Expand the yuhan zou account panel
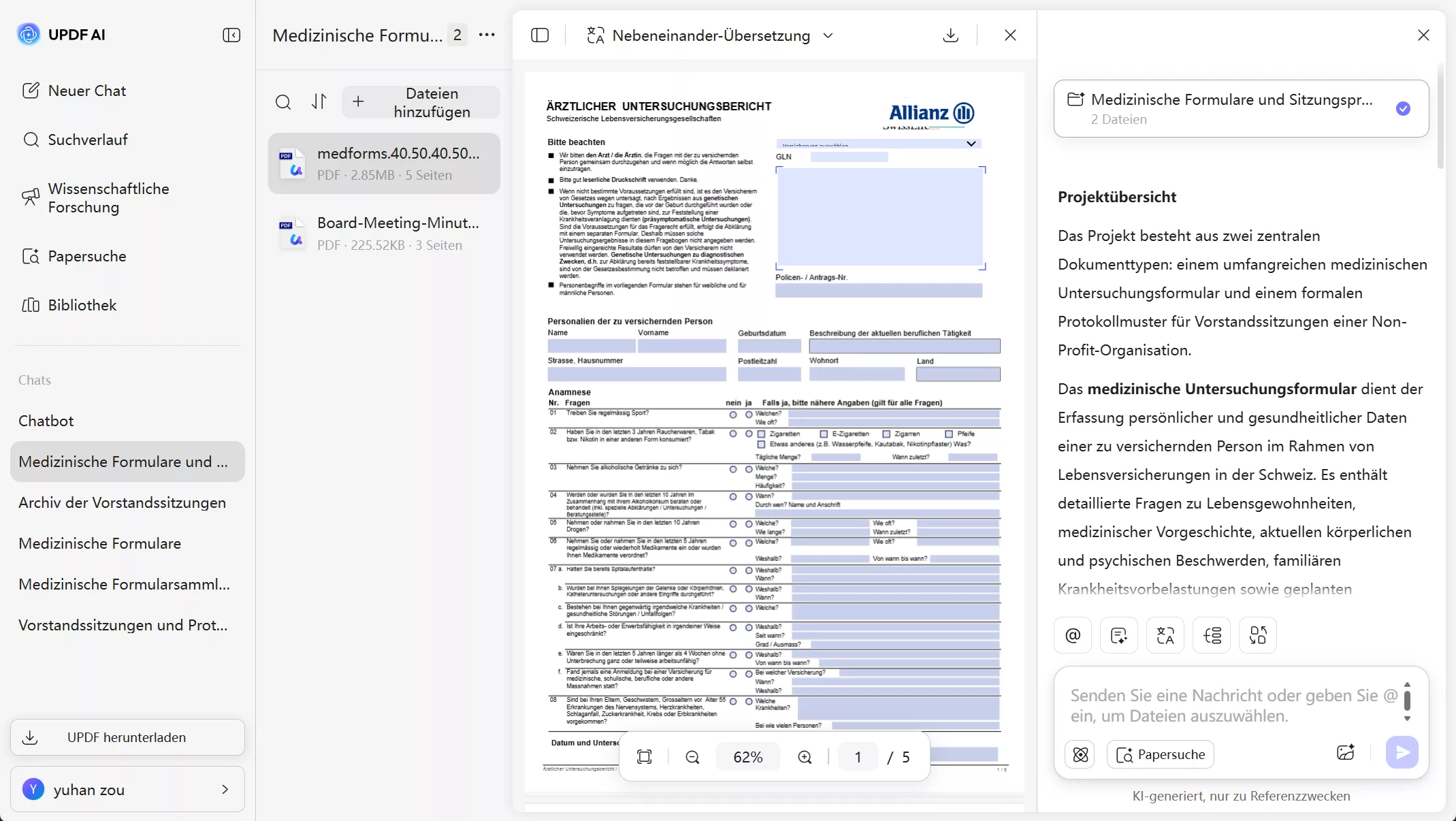The image size is (1456, 821). pyautogui.click(x=225, y=790)
